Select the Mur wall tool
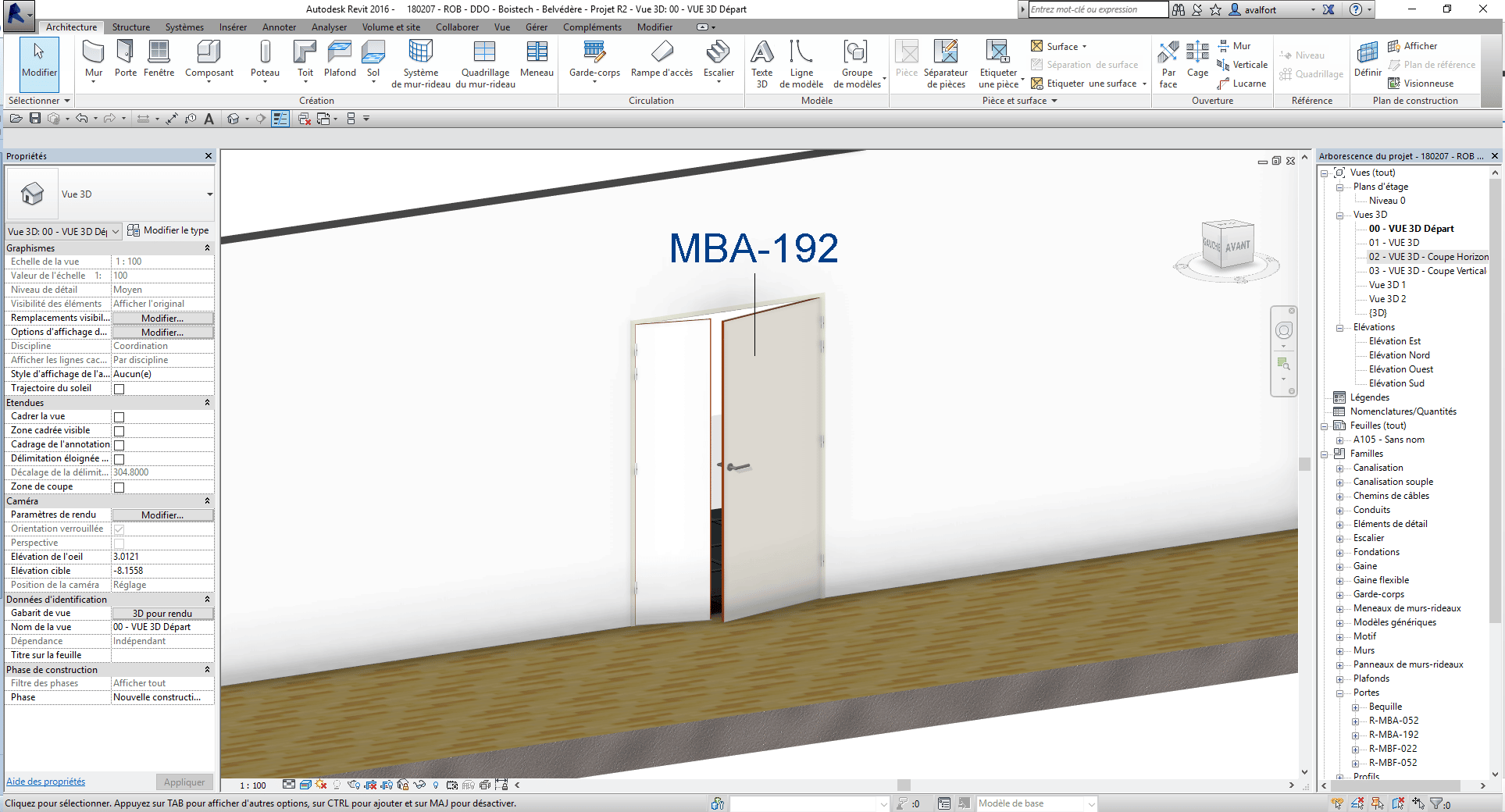 tap(93, 59)
